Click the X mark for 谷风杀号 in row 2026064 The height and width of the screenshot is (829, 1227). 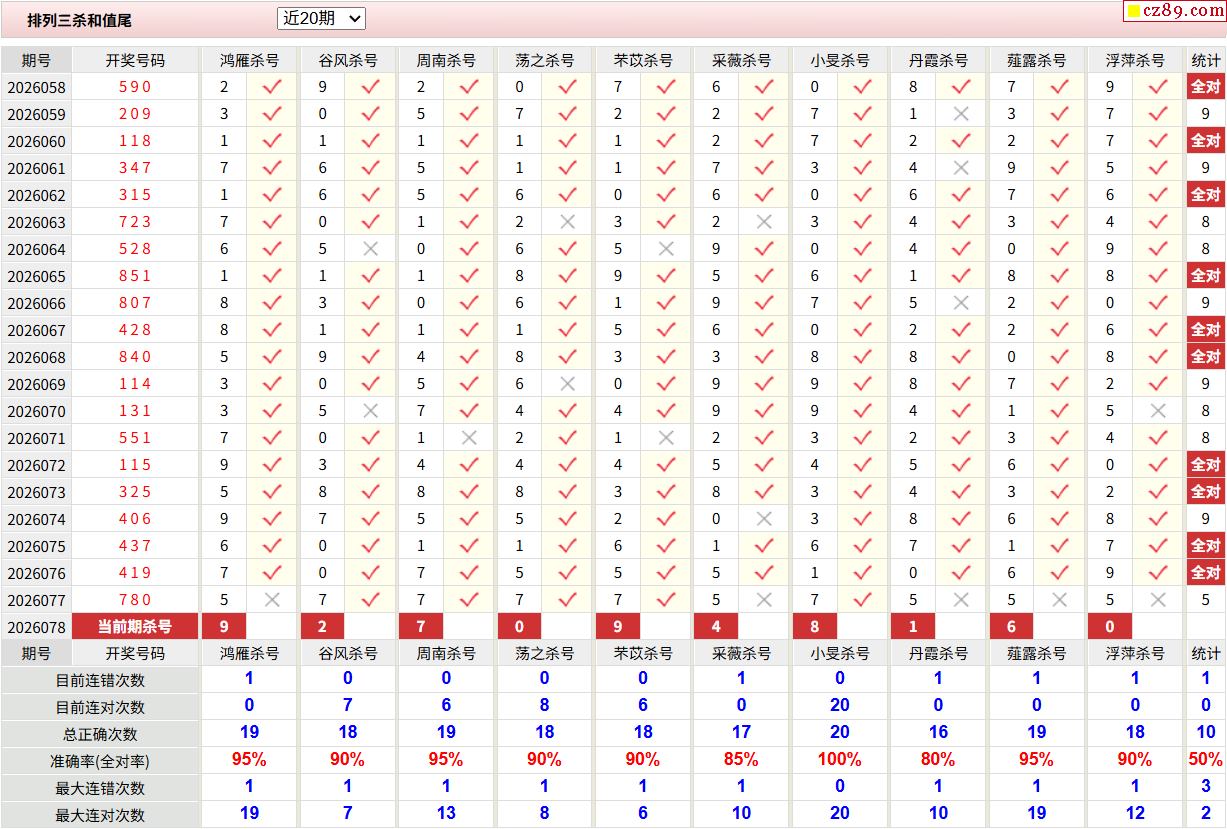pos(370,249)
